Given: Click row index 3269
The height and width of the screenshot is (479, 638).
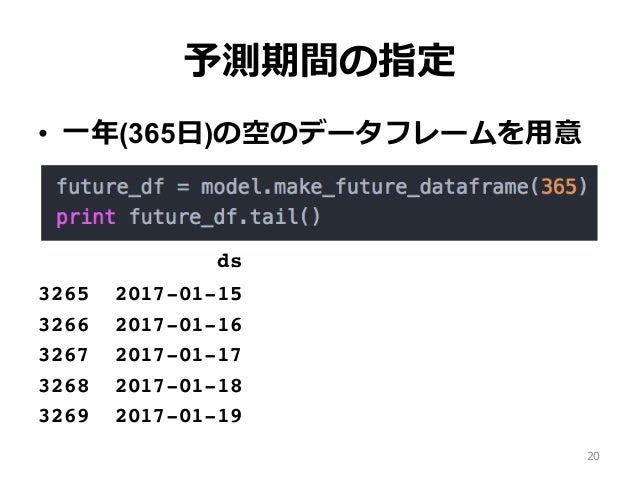Looking at the screenshot, I should point(64,416).
